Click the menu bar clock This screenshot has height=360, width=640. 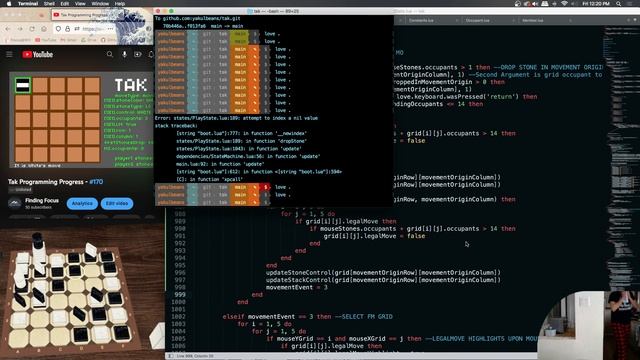tap(596, 4)
